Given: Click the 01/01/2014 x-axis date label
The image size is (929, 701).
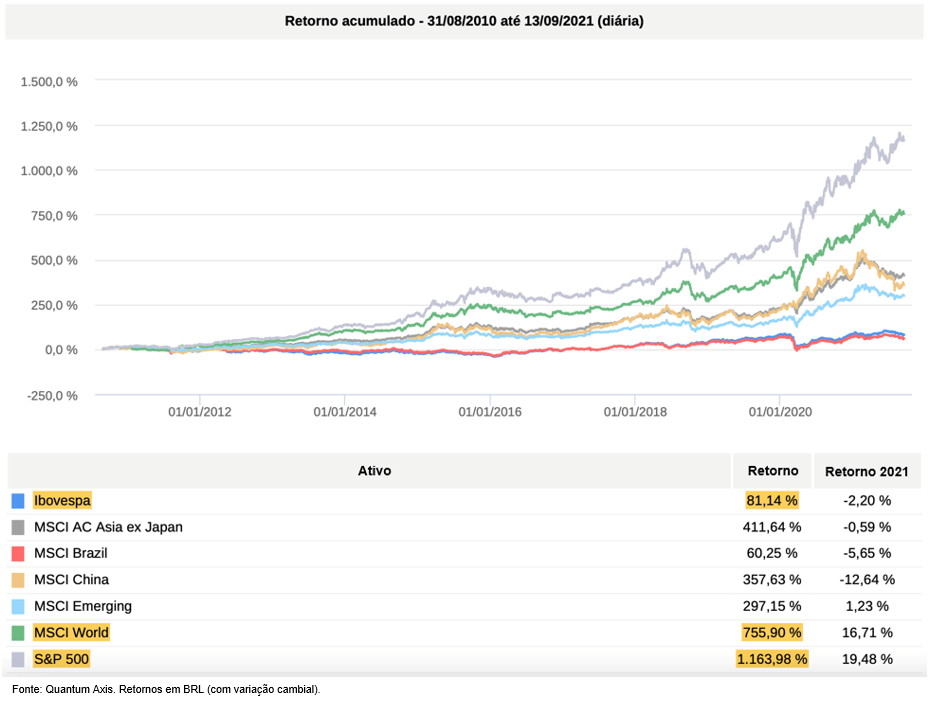Looking at the screenshot, I should [x=345, y=412].
